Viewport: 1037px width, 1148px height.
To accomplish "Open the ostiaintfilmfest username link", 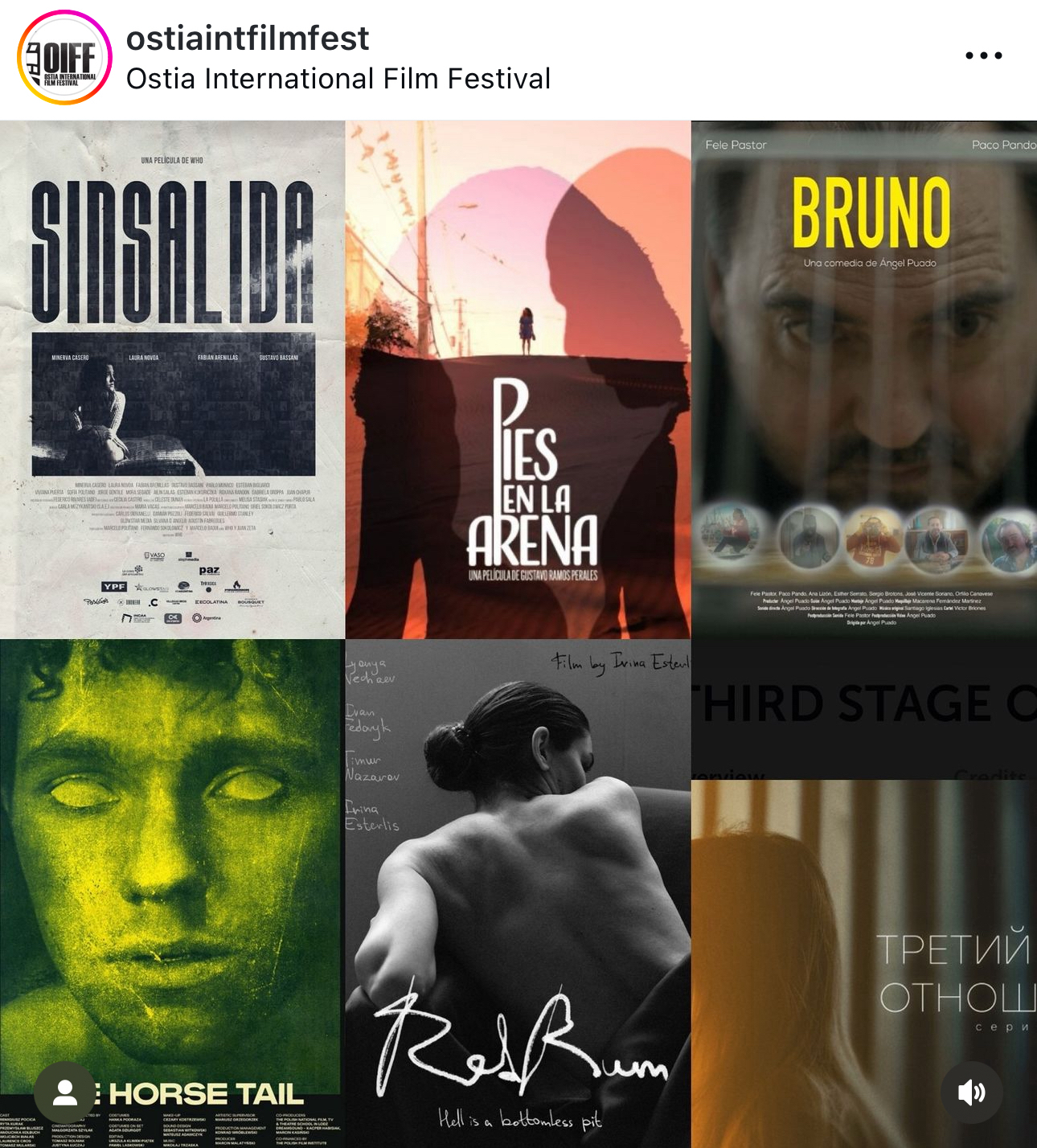I will [x=248, y=39].
